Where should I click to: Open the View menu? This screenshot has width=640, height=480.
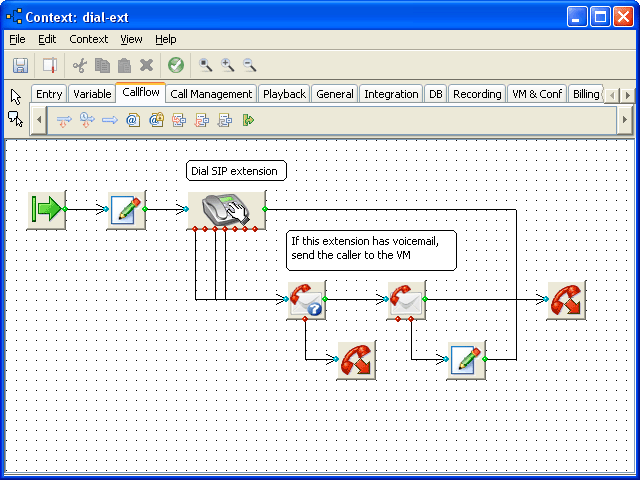pyautogui.click(x=131, y=39)
